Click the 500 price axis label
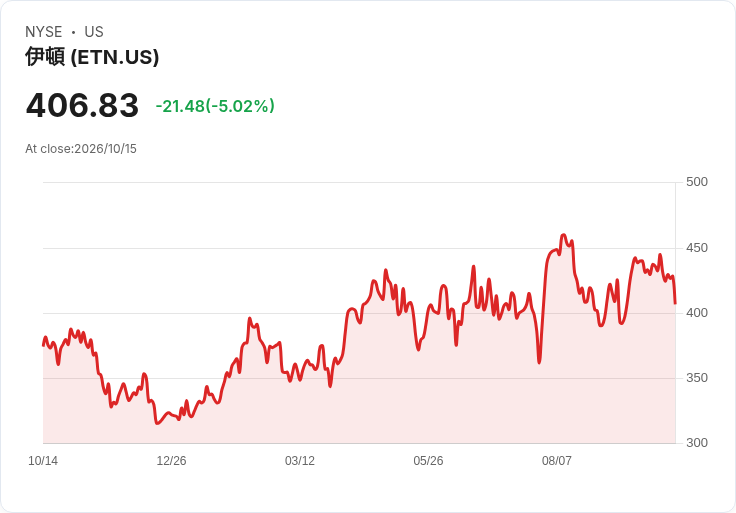This screenshot has width=736, height=513. [x=697, y=182]
